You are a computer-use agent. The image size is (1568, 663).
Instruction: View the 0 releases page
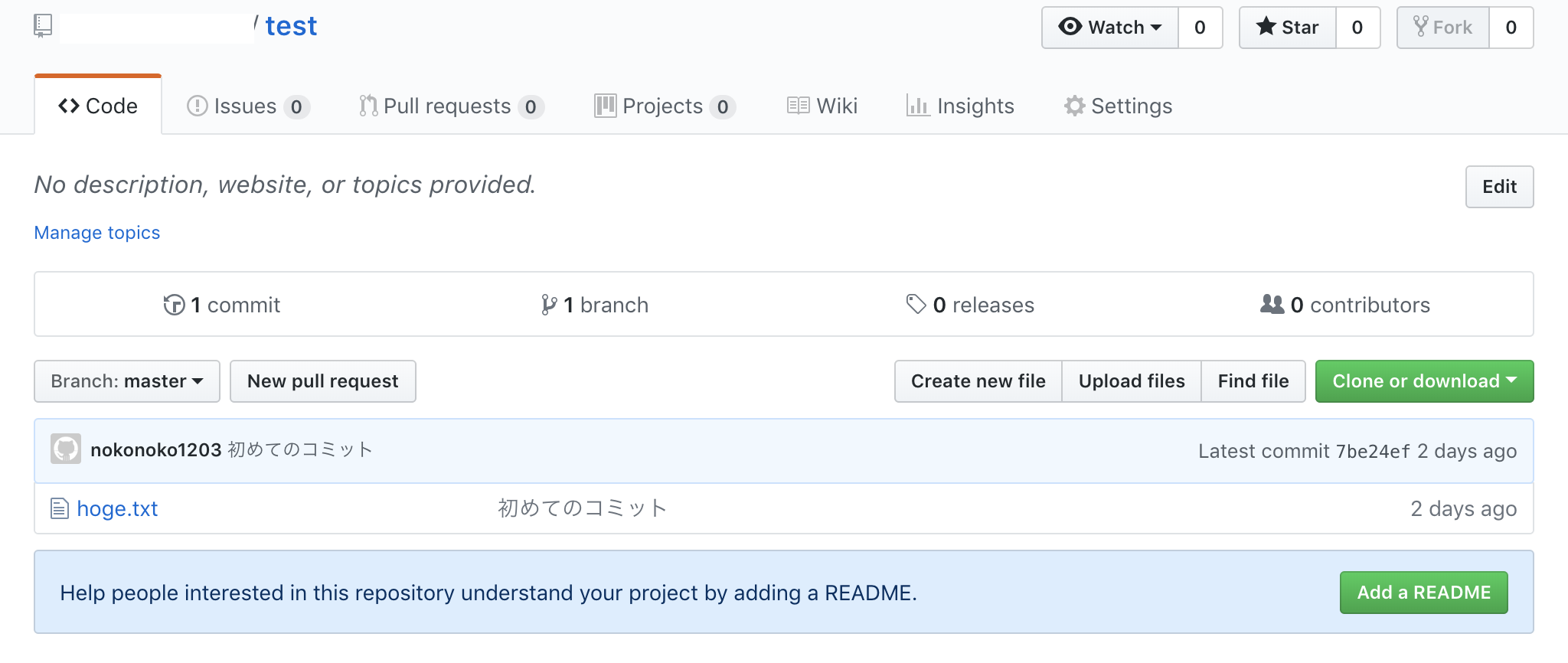(x=970, y=305)
